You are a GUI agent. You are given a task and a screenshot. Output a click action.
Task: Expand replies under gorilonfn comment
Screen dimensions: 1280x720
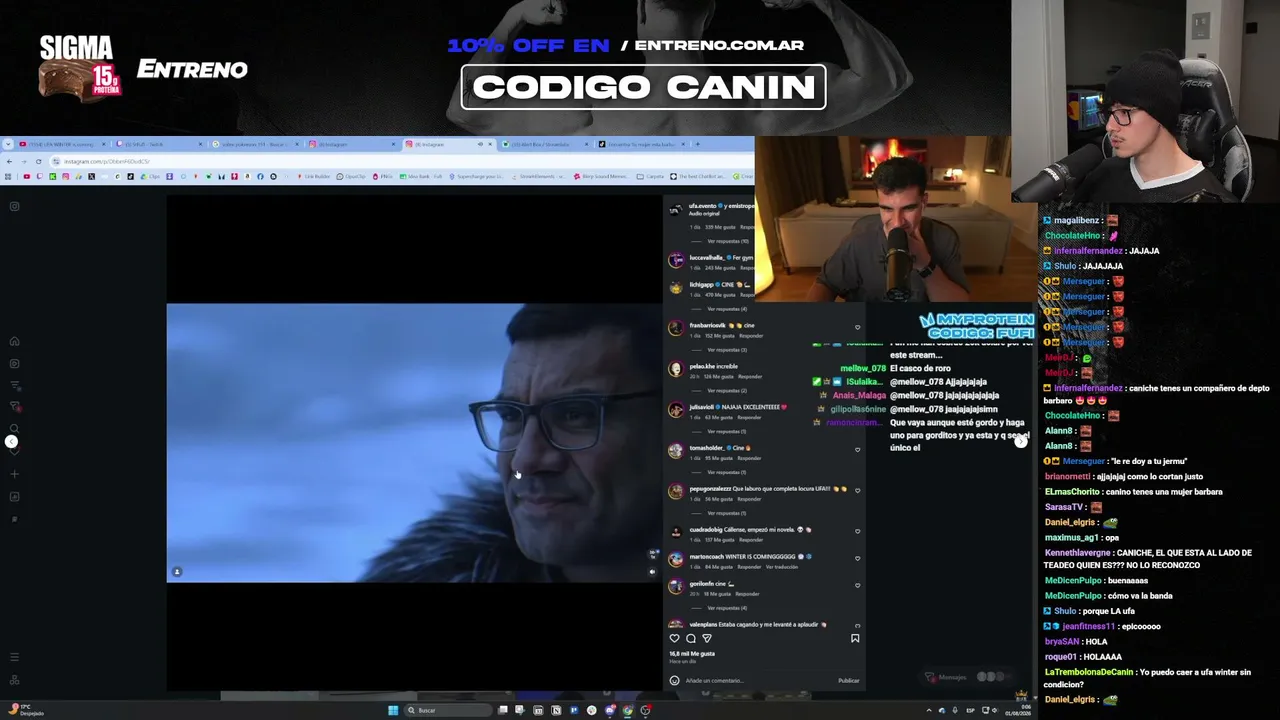727,608
